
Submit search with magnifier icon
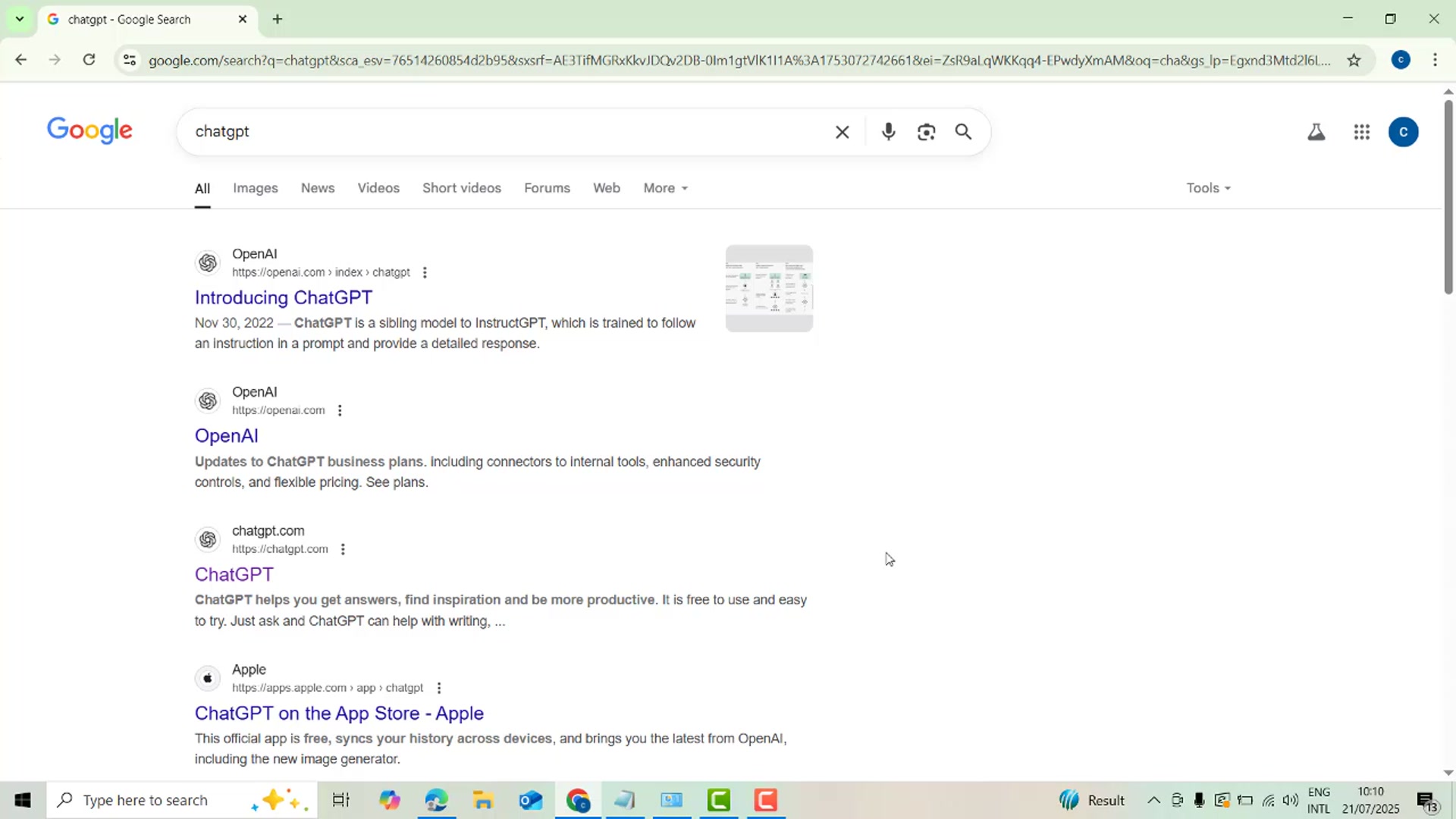(963, 132)
